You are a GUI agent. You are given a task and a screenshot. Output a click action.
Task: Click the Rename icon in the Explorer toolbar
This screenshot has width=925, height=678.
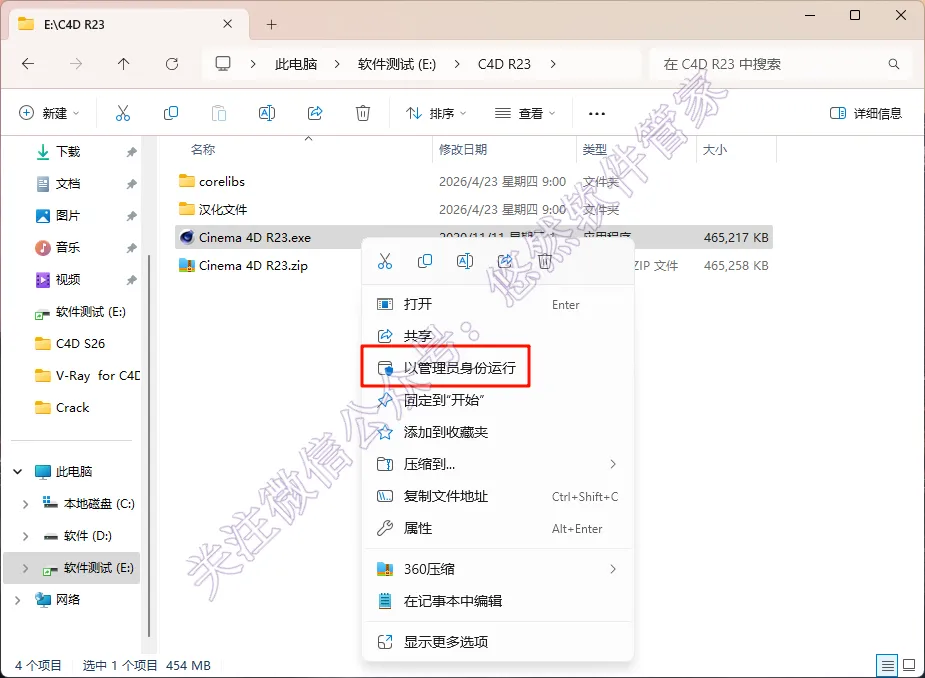267,113
